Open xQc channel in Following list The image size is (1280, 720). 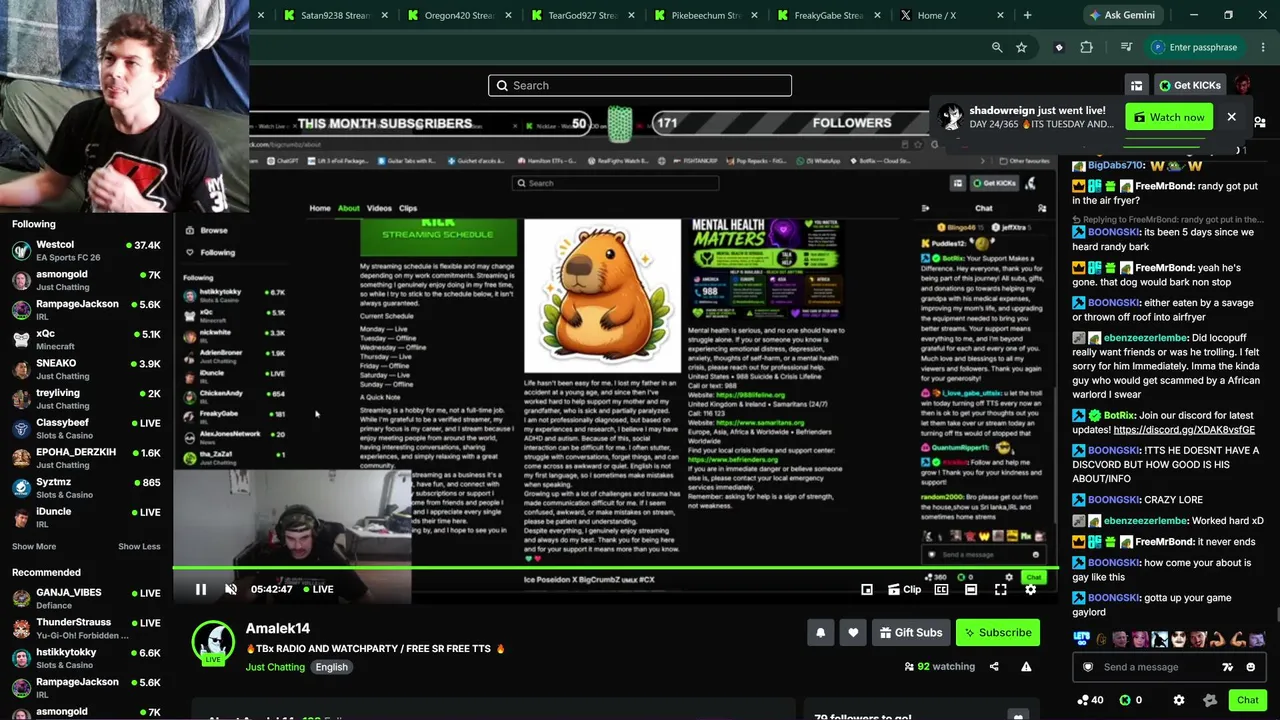tap(86, 339)
